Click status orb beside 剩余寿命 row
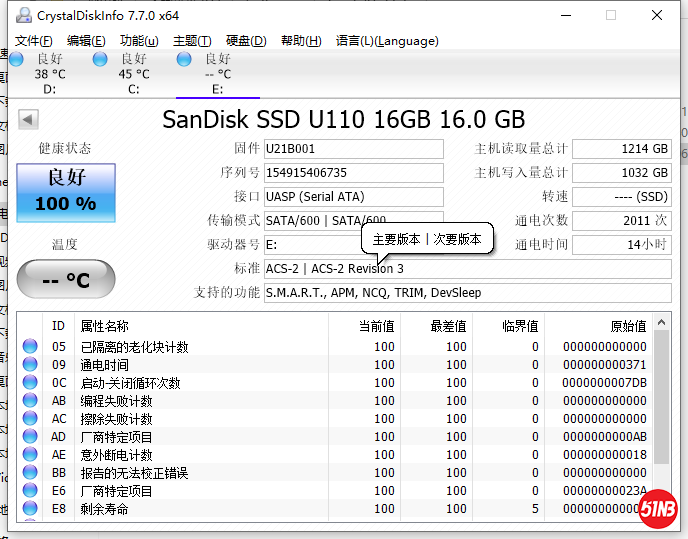Viewport: 688px width, 539px height. [30, 509]
